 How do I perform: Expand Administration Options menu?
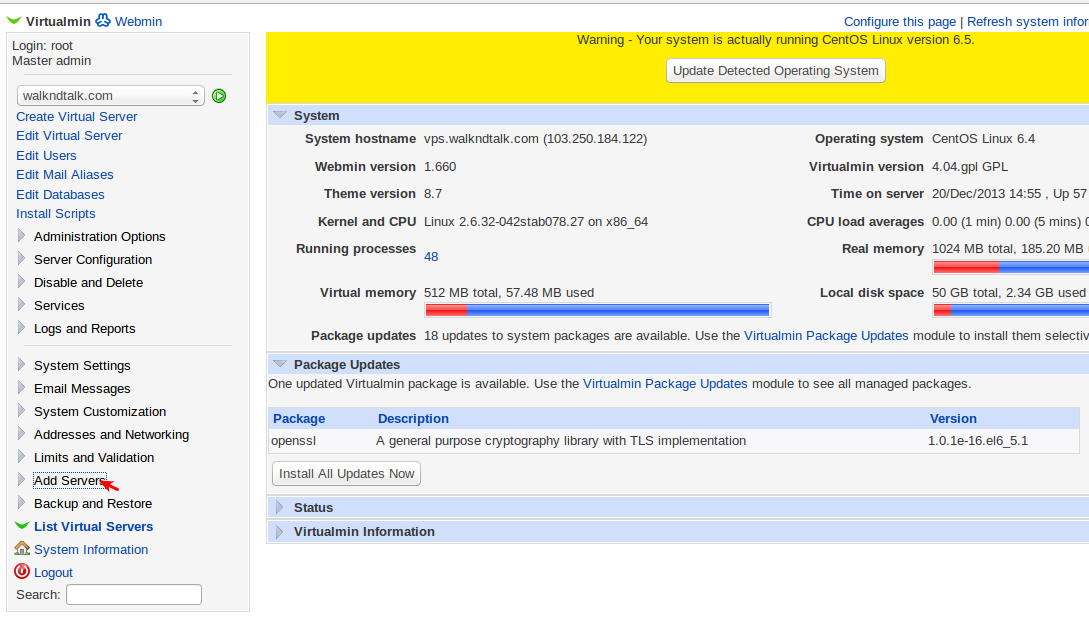click(x=99, y=236)
